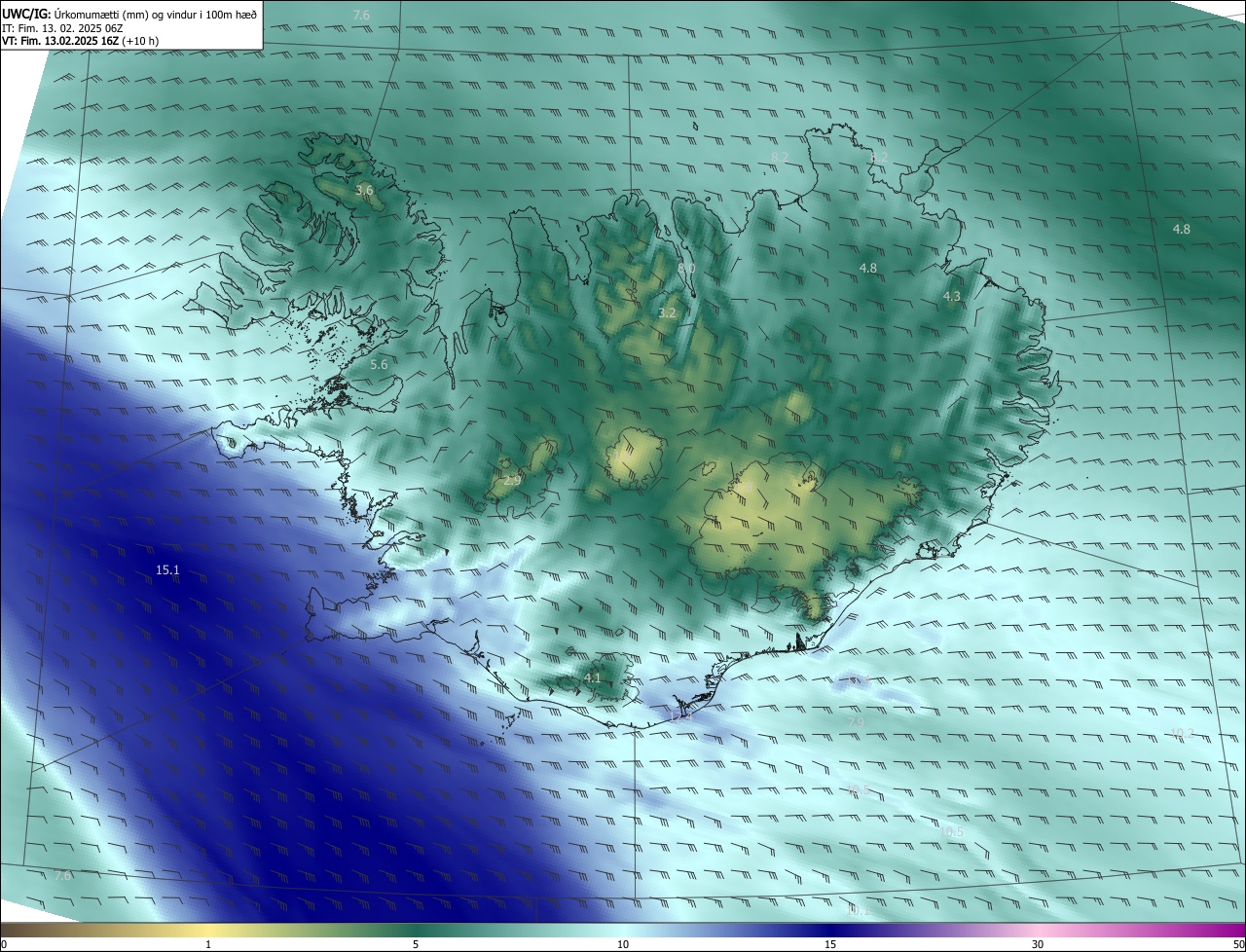Click the 4.3 value in northeast Iceland

coord(952,296)
